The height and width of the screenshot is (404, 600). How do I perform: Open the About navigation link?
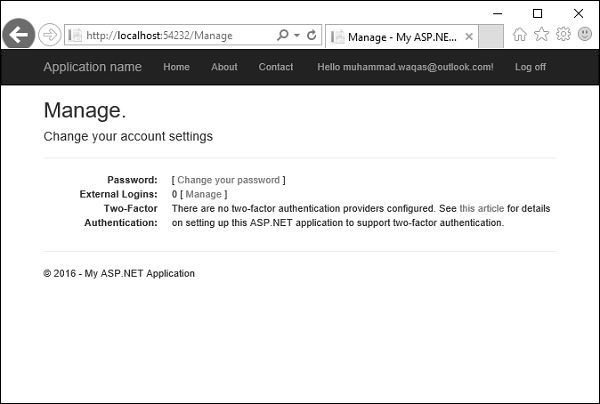click(224, 67)
